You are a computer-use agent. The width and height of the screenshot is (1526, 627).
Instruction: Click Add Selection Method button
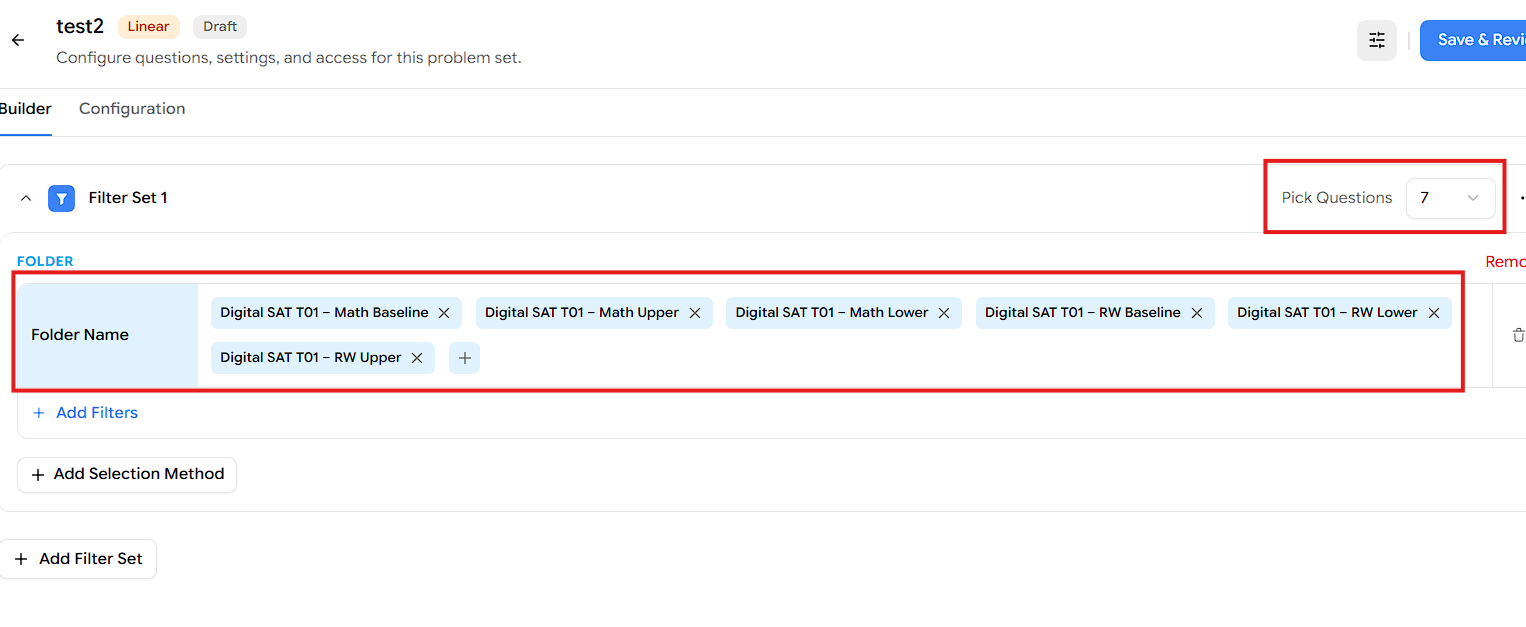pos(127,474)
